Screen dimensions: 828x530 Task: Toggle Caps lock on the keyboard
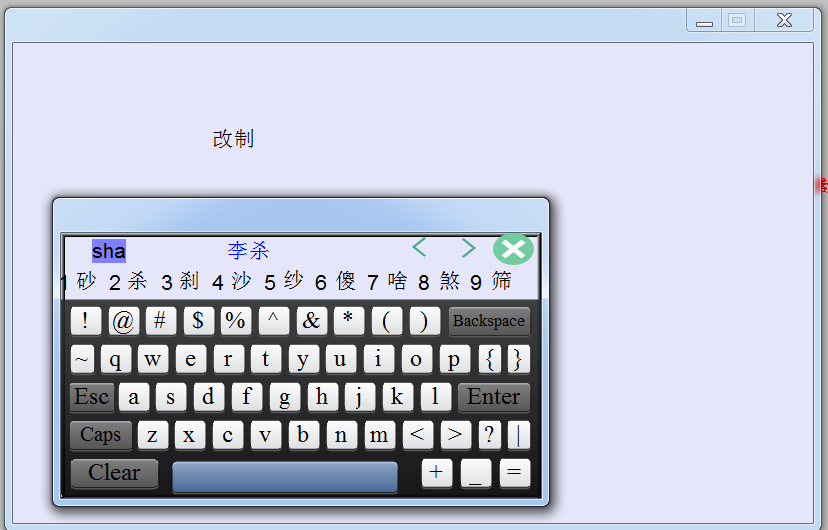point(101,435)
